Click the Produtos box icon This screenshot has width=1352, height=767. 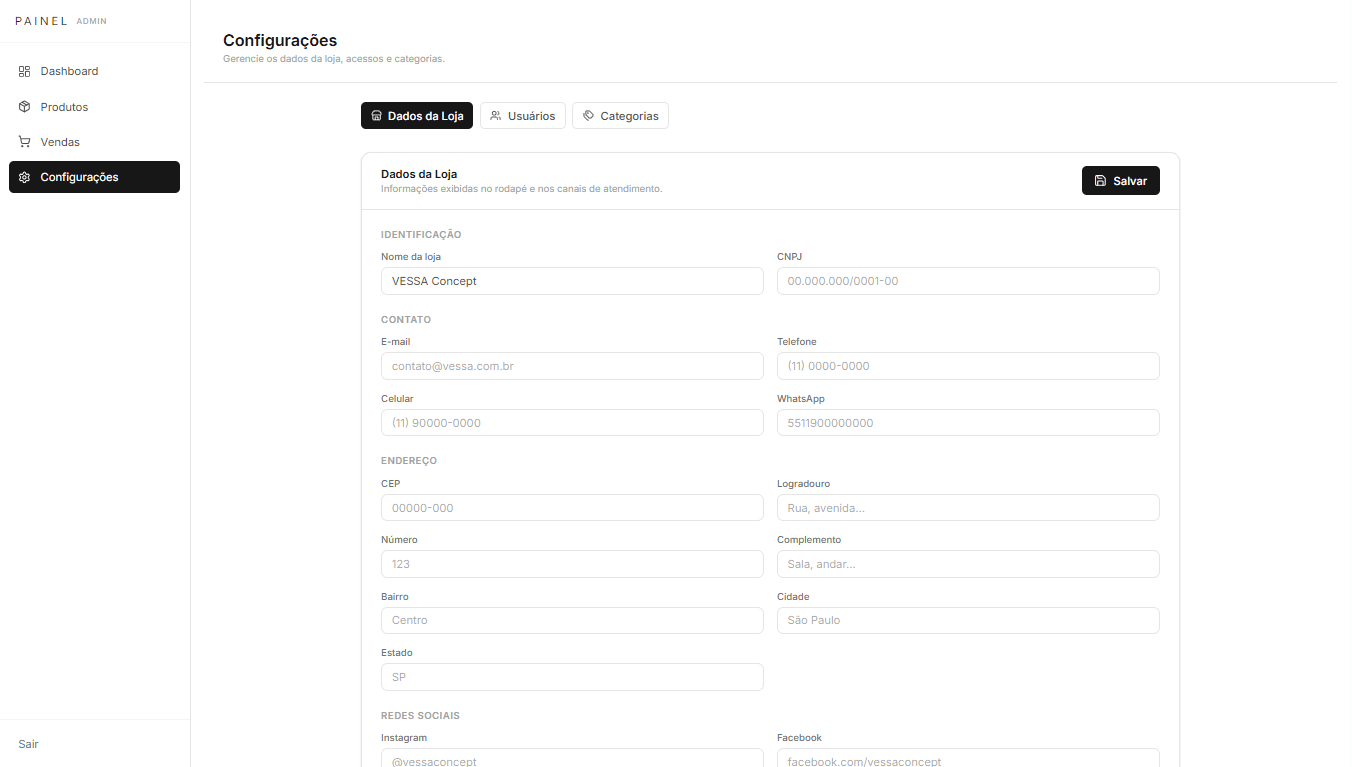click(x=24, y=107)
